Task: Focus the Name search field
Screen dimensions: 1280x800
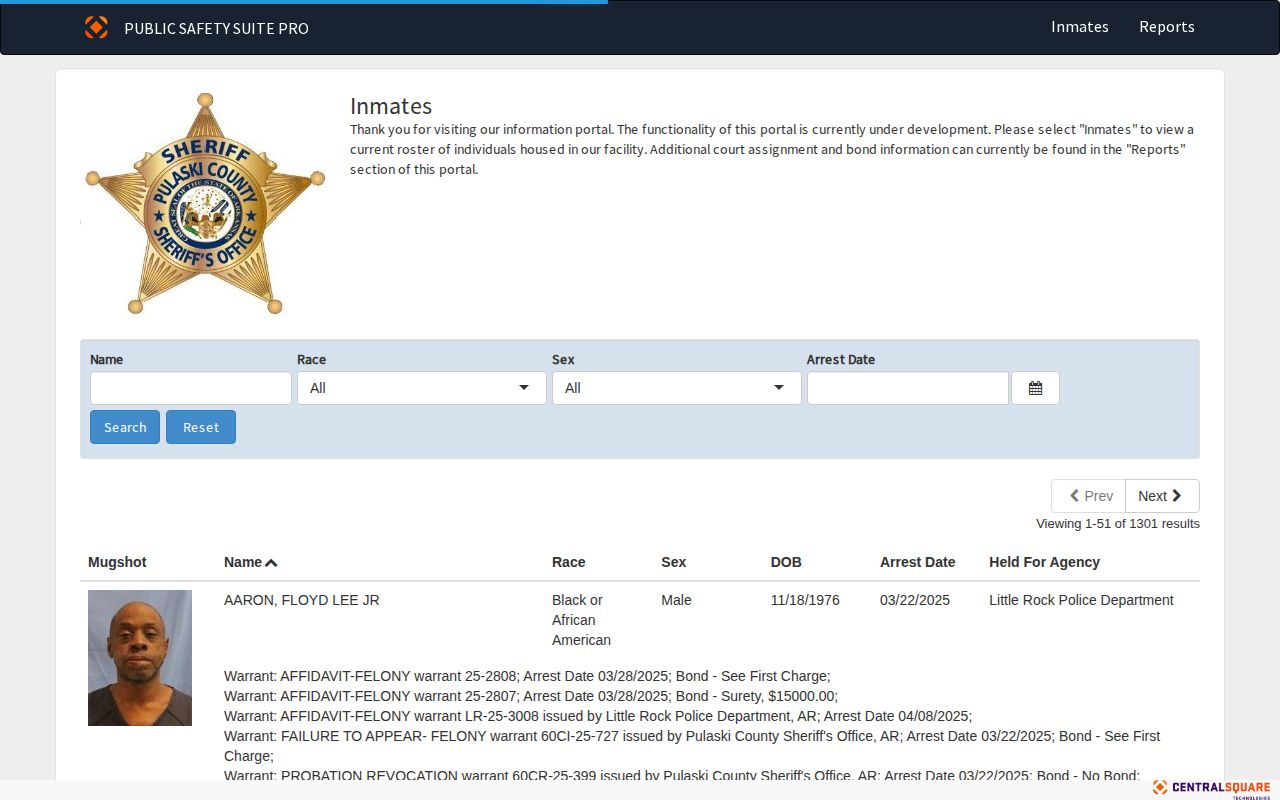Action: [x=191, y=388]
